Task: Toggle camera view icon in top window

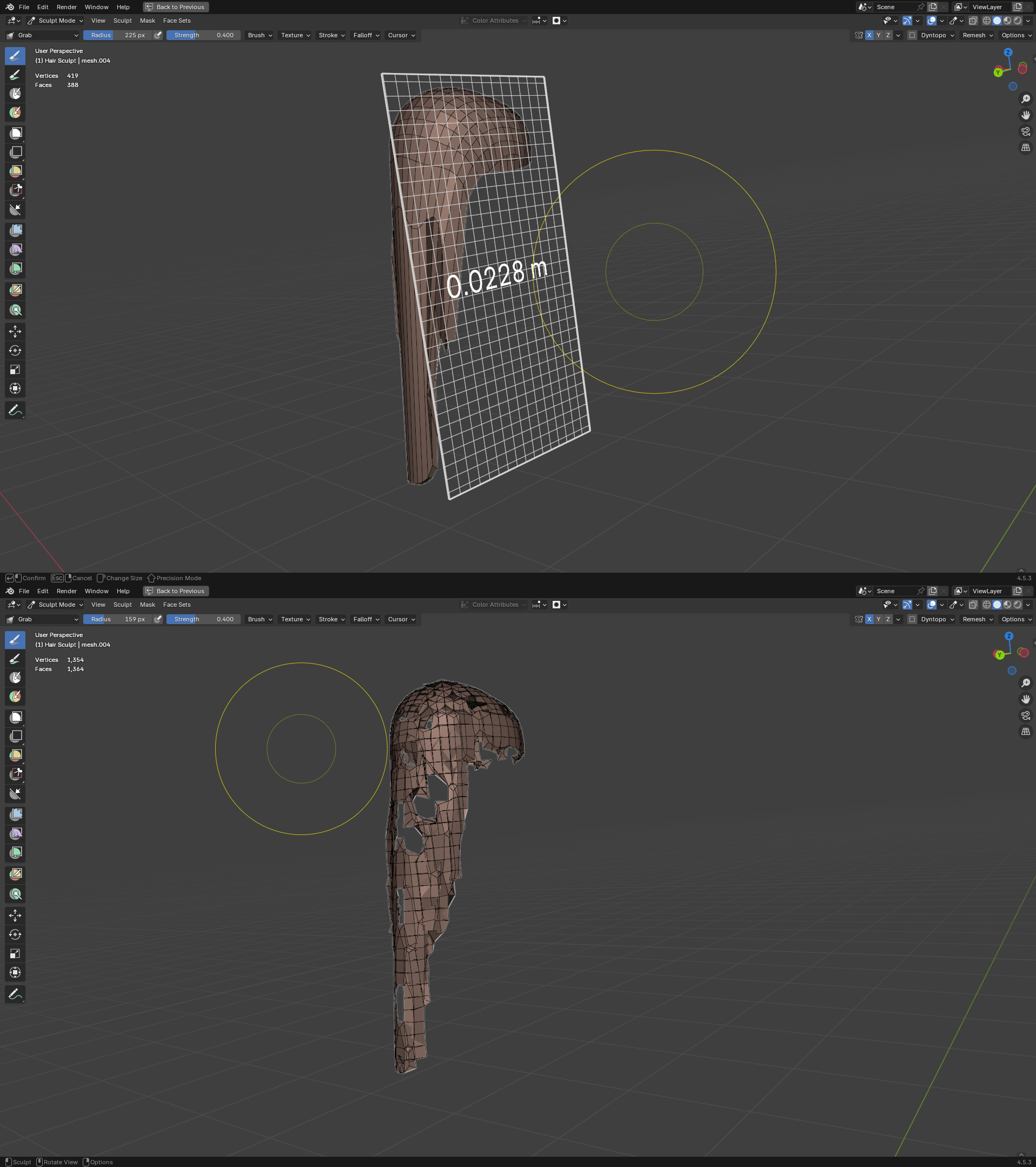Action: (x=1026, y=131)
